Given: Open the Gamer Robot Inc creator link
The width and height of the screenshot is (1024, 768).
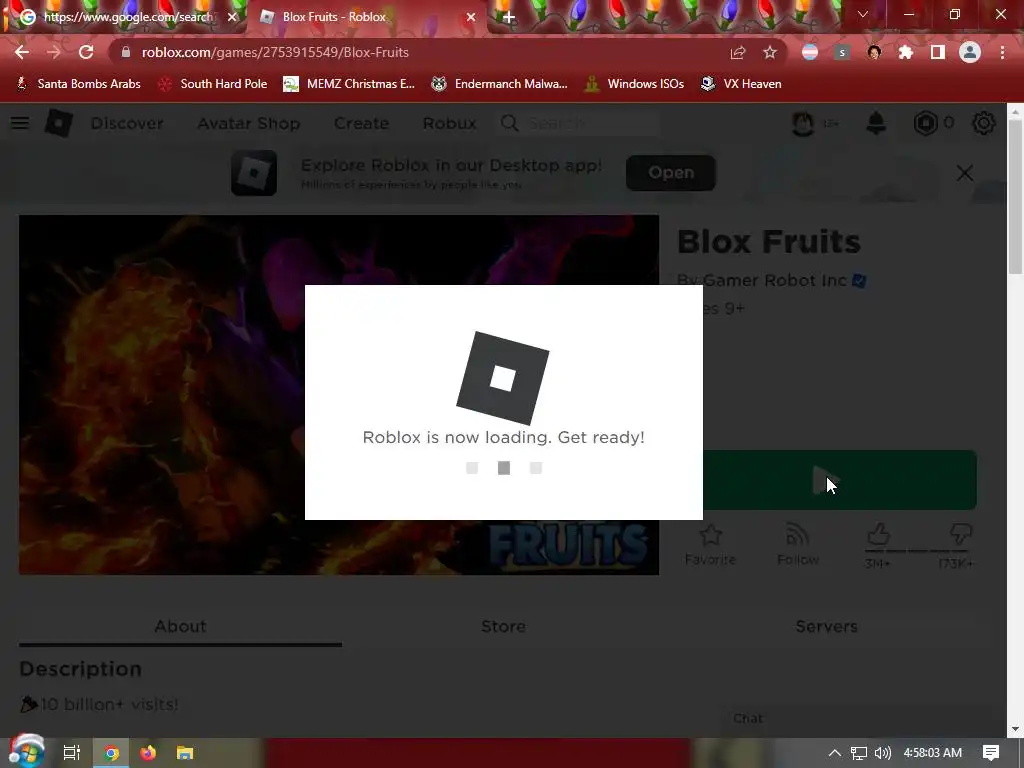Looking at the screenshot, I should click(x=775, y=280).
